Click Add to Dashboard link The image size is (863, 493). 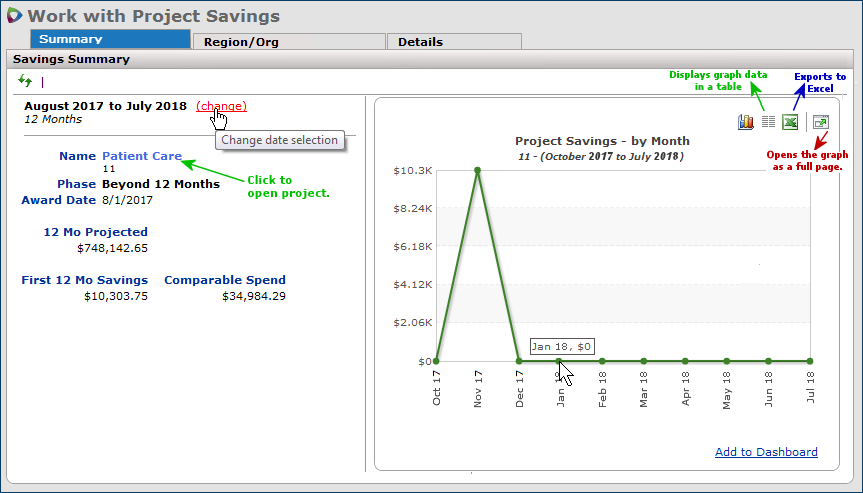pyautogui.click(x=766, y=452)
